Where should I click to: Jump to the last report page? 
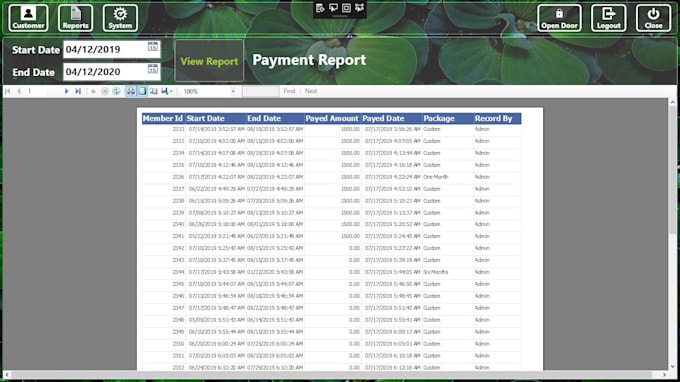tap(78, 91)
